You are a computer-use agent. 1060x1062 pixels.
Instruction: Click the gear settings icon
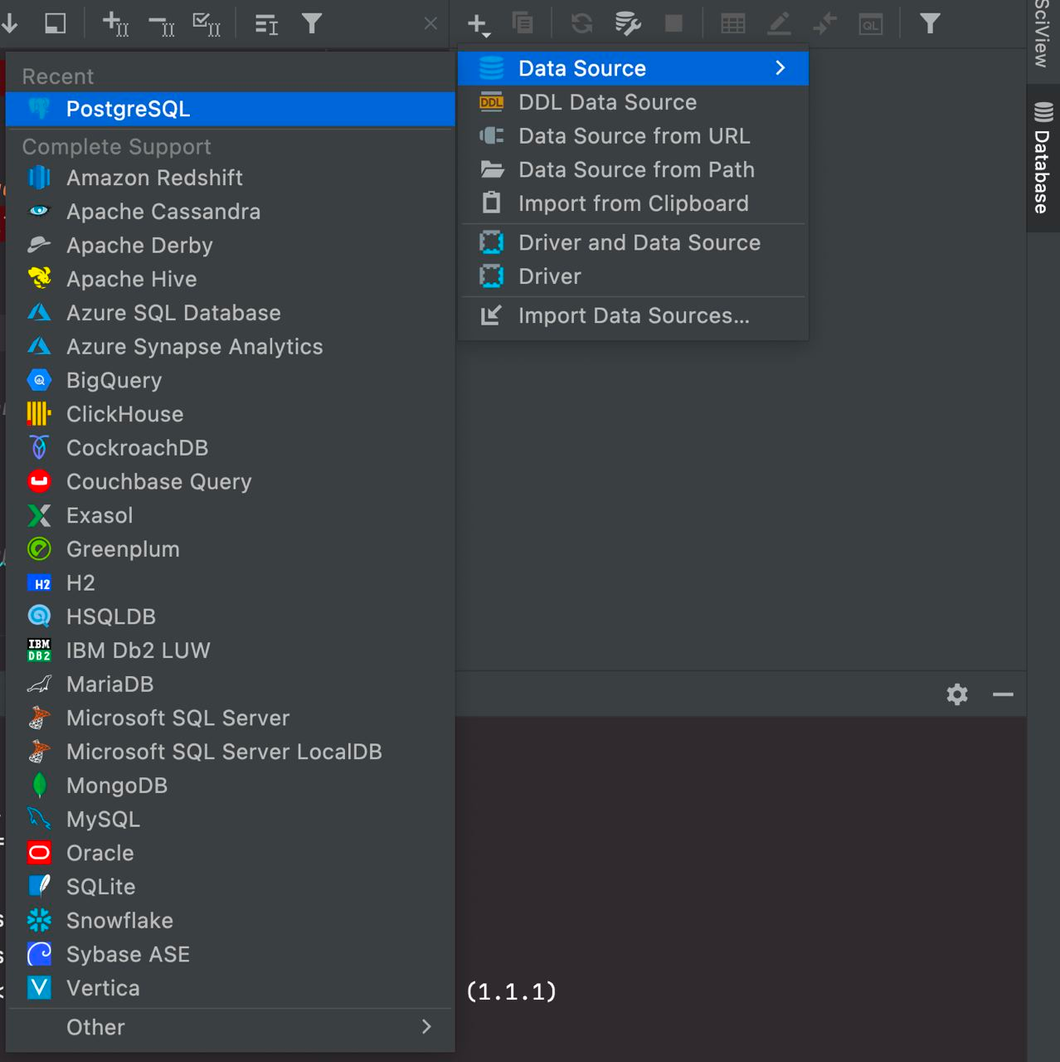pos(957,694)
